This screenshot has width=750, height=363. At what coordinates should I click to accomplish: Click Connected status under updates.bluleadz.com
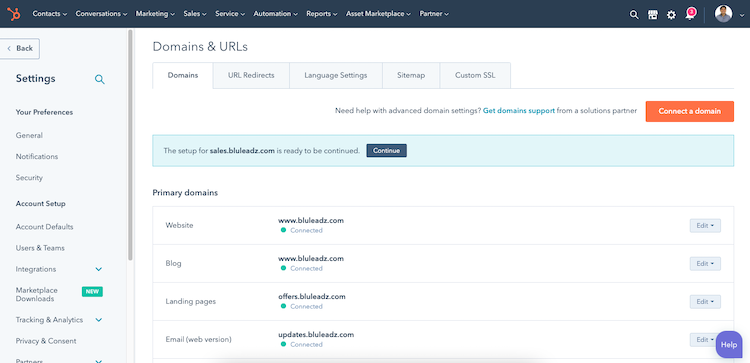point(306,344)
